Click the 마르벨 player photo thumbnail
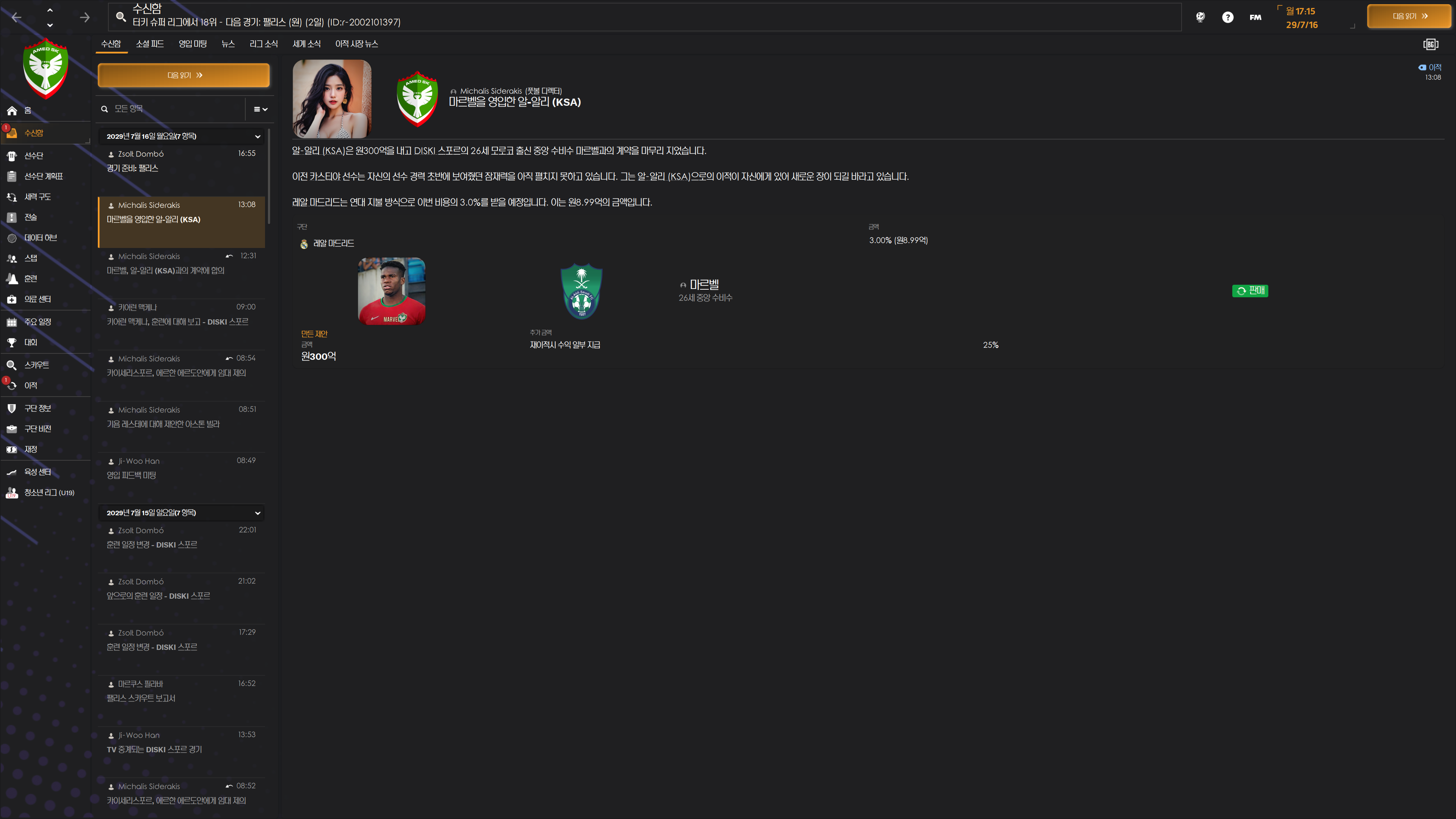 [392, 291]
